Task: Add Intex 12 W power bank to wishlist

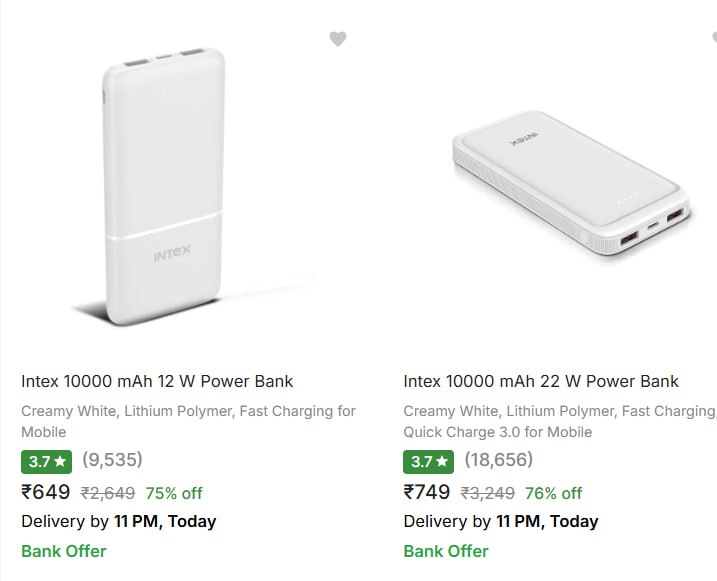Action: click(x=338, y=39)
